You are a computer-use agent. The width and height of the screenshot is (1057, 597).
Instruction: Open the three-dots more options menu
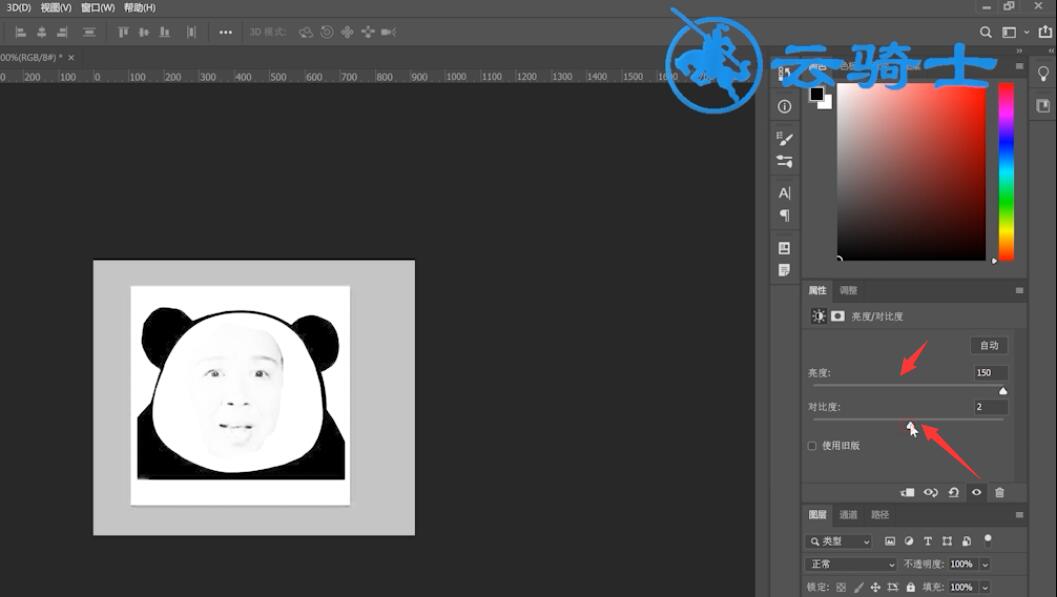click(225, 32)
